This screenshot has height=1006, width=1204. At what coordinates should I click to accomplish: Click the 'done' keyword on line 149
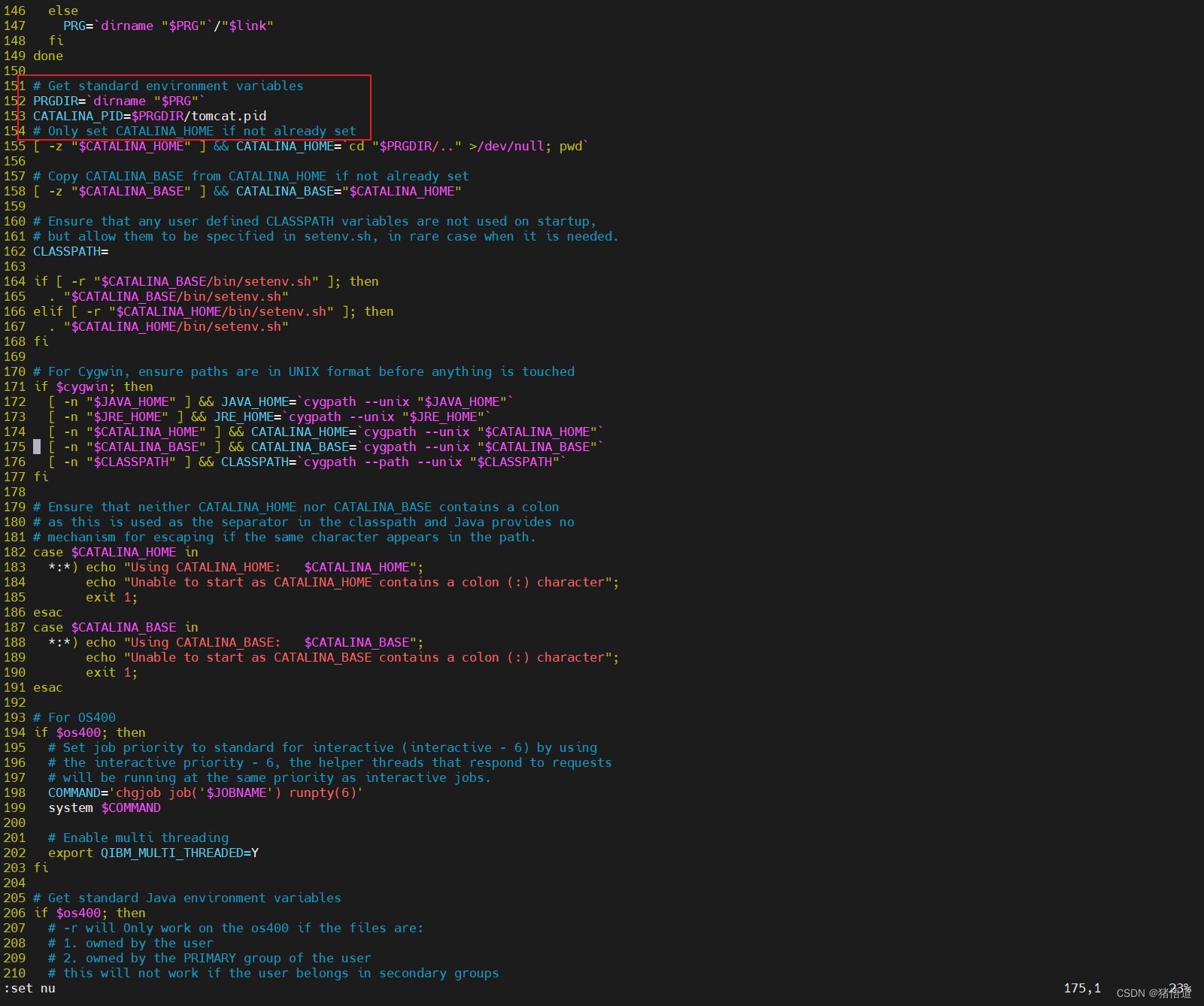tap(48, 56)
